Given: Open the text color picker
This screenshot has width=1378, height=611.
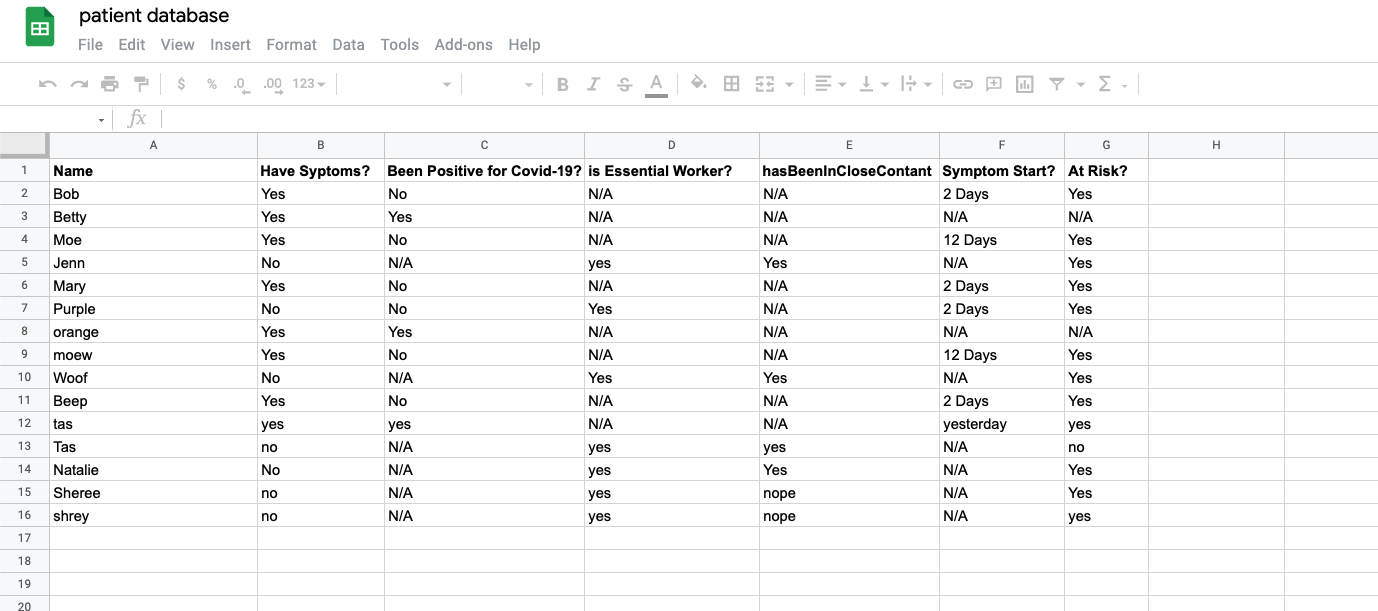Looking at the screenshot, I should 656,85.
